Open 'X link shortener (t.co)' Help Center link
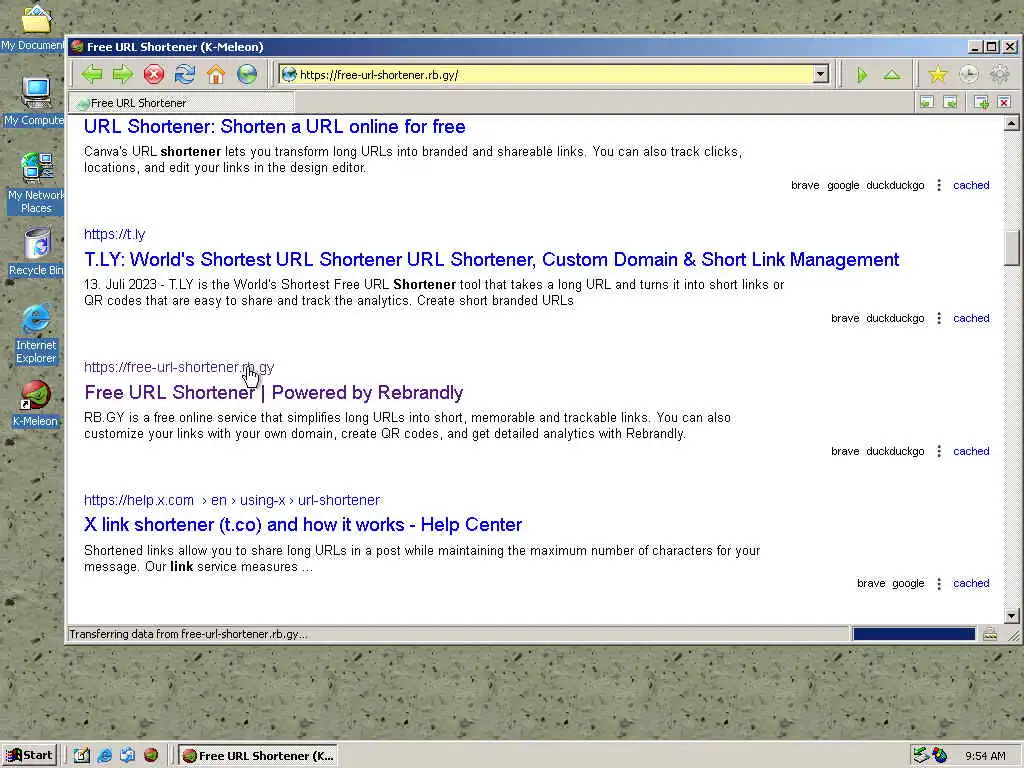The width and height of the screenshot is (1024, 768). coord(303,525)
